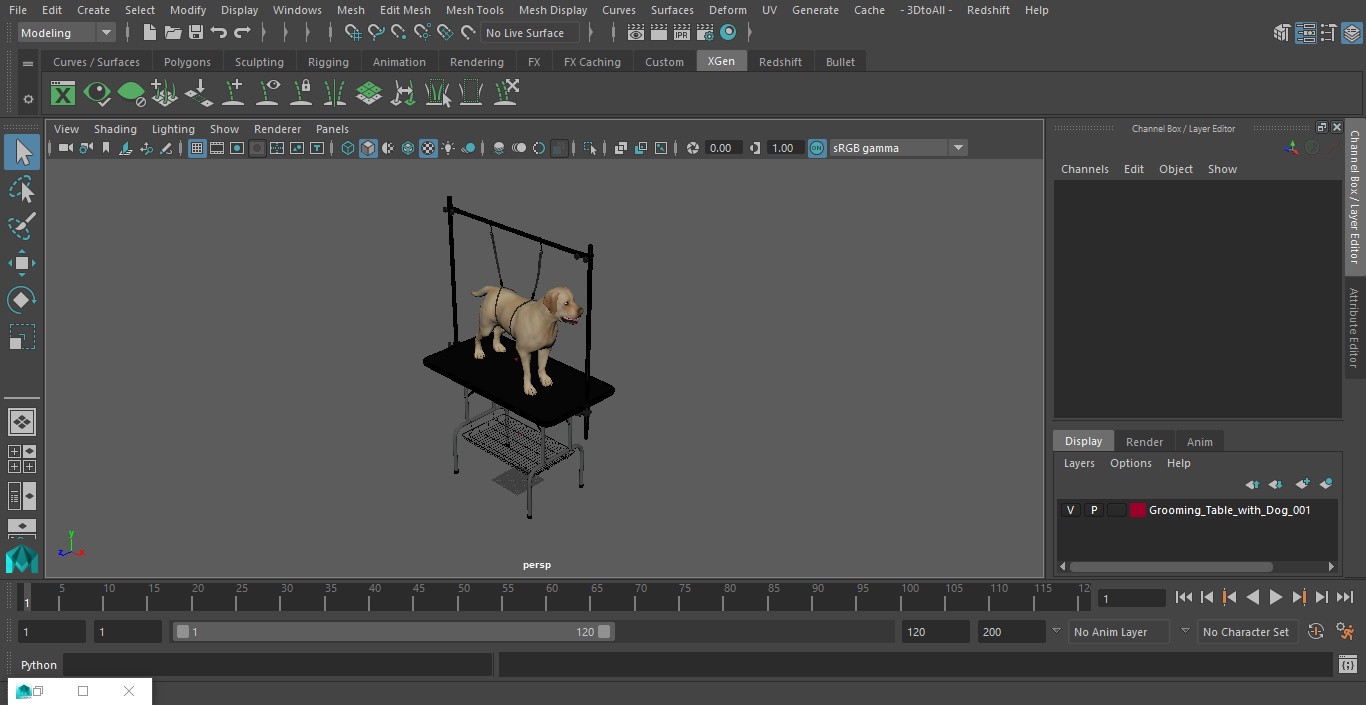Toggle wireframe shading in viewport
1366x705 pixels.
[x=347, y=148]
